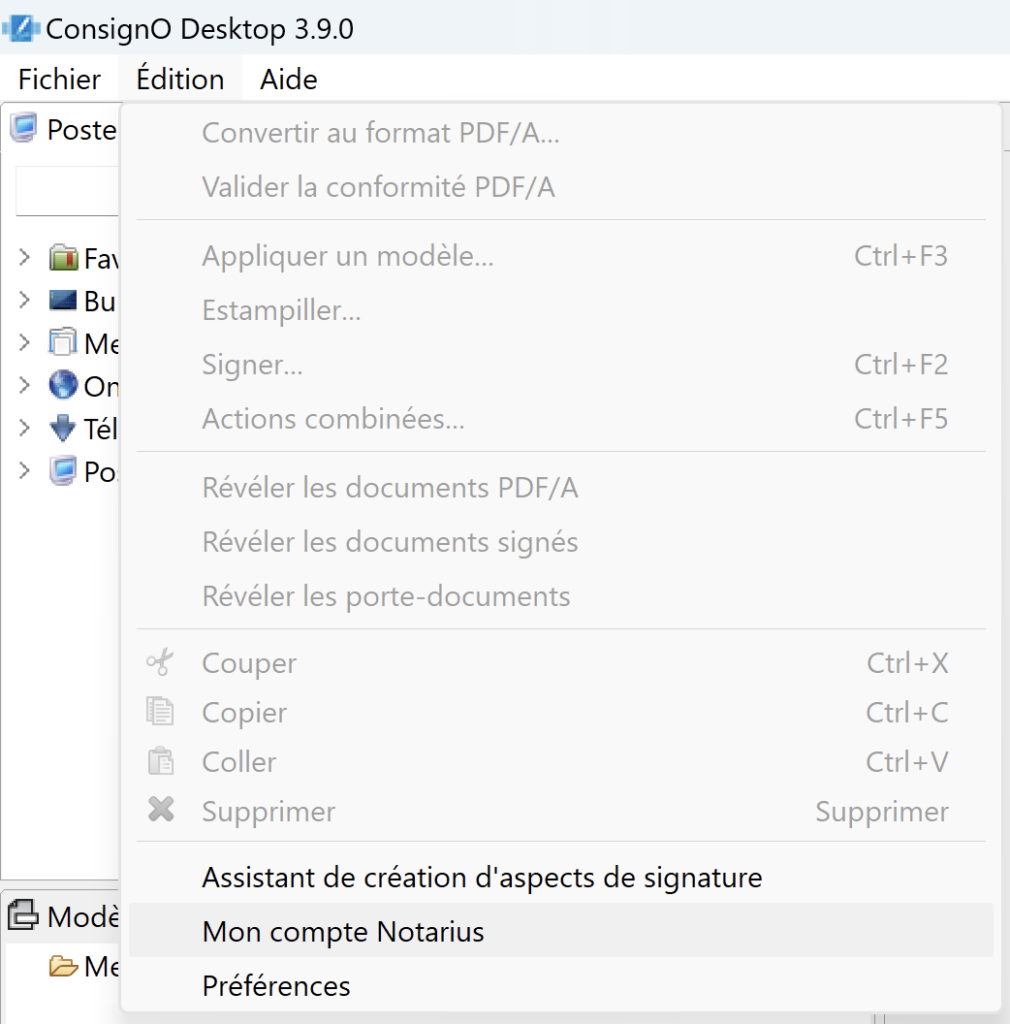Expand the Favoris tree node
Image resolution: width=1010 pixels, height=1024 pixels.
pos(23,258)
